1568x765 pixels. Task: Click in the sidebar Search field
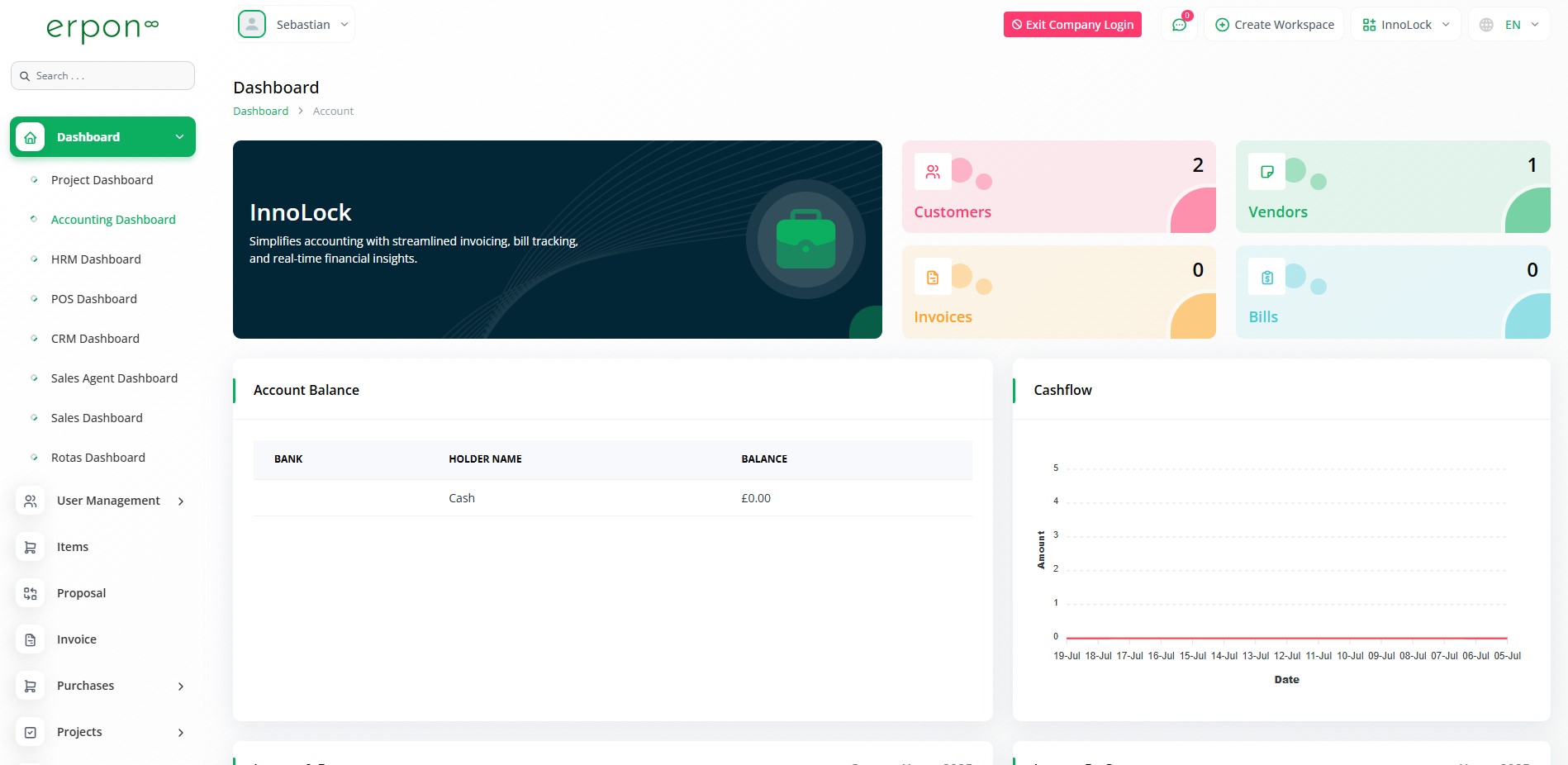[102, 76]
